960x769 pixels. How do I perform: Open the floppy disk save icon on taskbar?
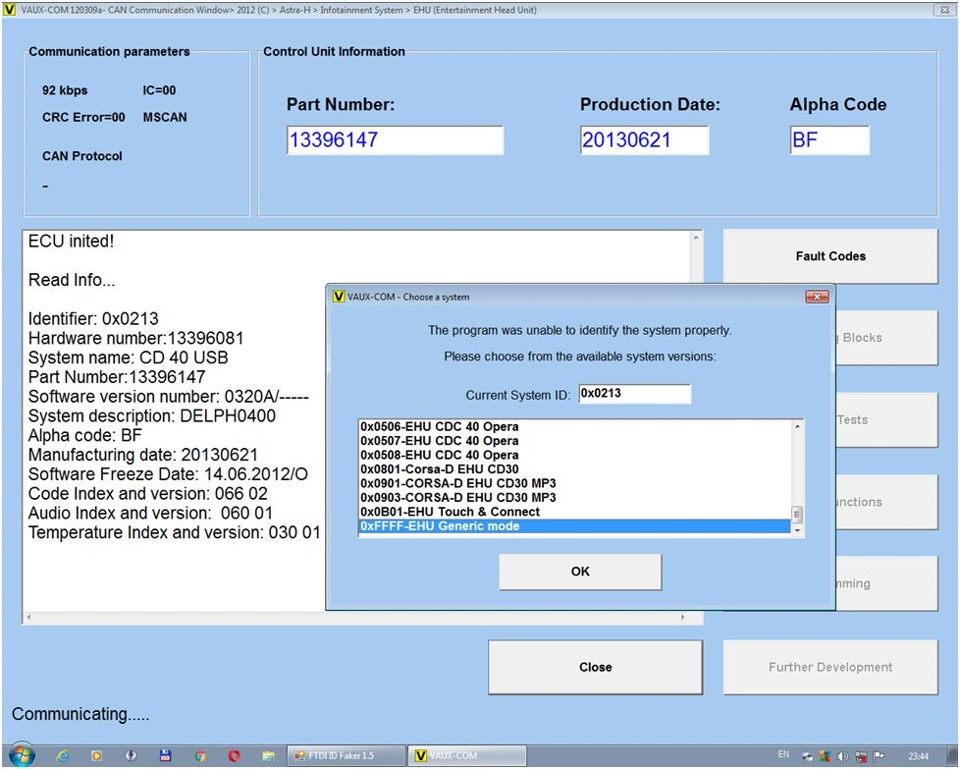pos(165,756)
